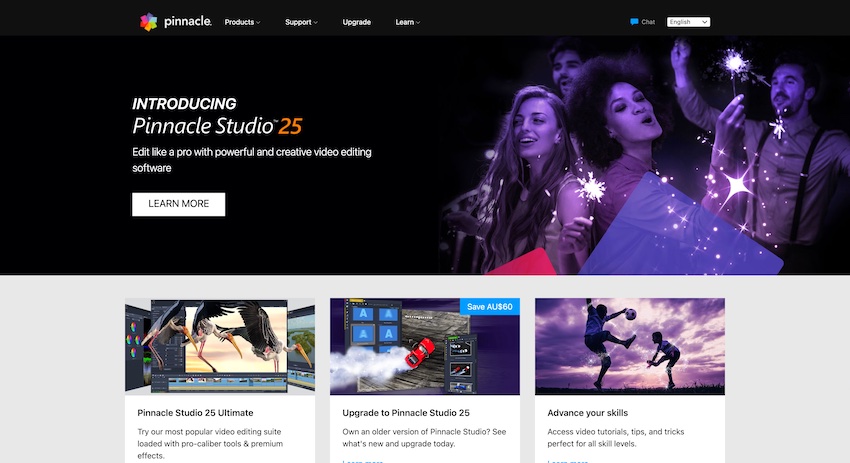
Task: Expand the Products menu
Action: point(242,22)
